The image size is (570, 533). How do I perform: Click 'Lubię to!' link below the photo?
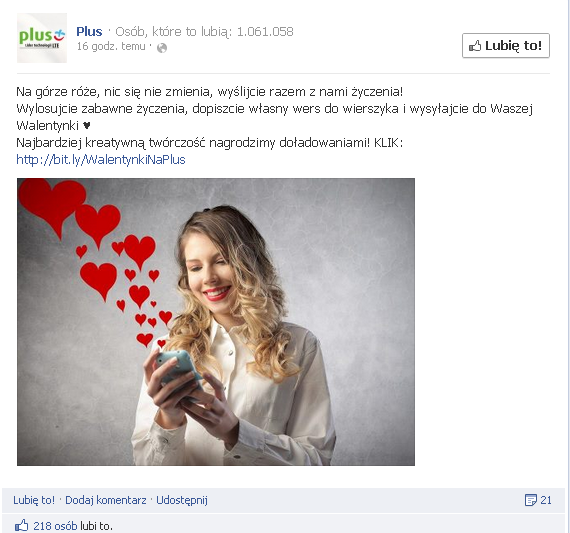click(x=34, y=500)
